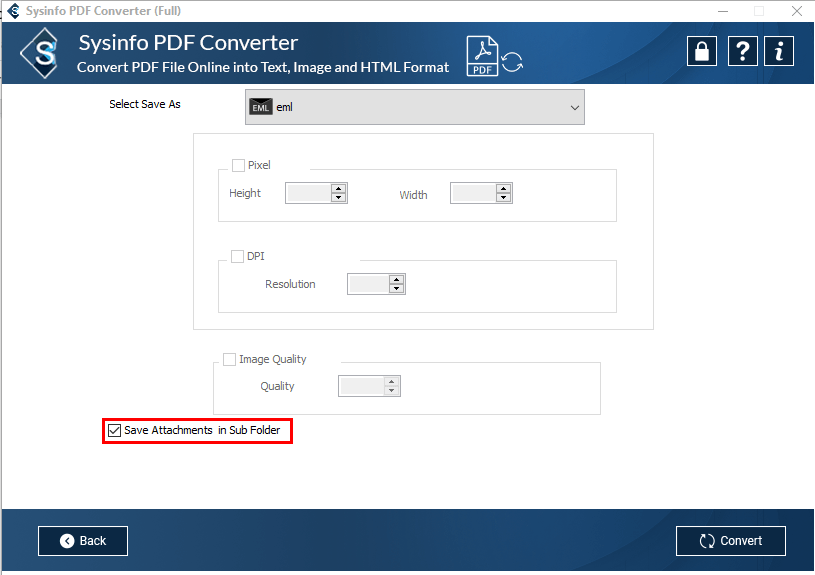Click the EML format icon in dropdown
This screenshot has width=815, height=575.
coord(260,107)
